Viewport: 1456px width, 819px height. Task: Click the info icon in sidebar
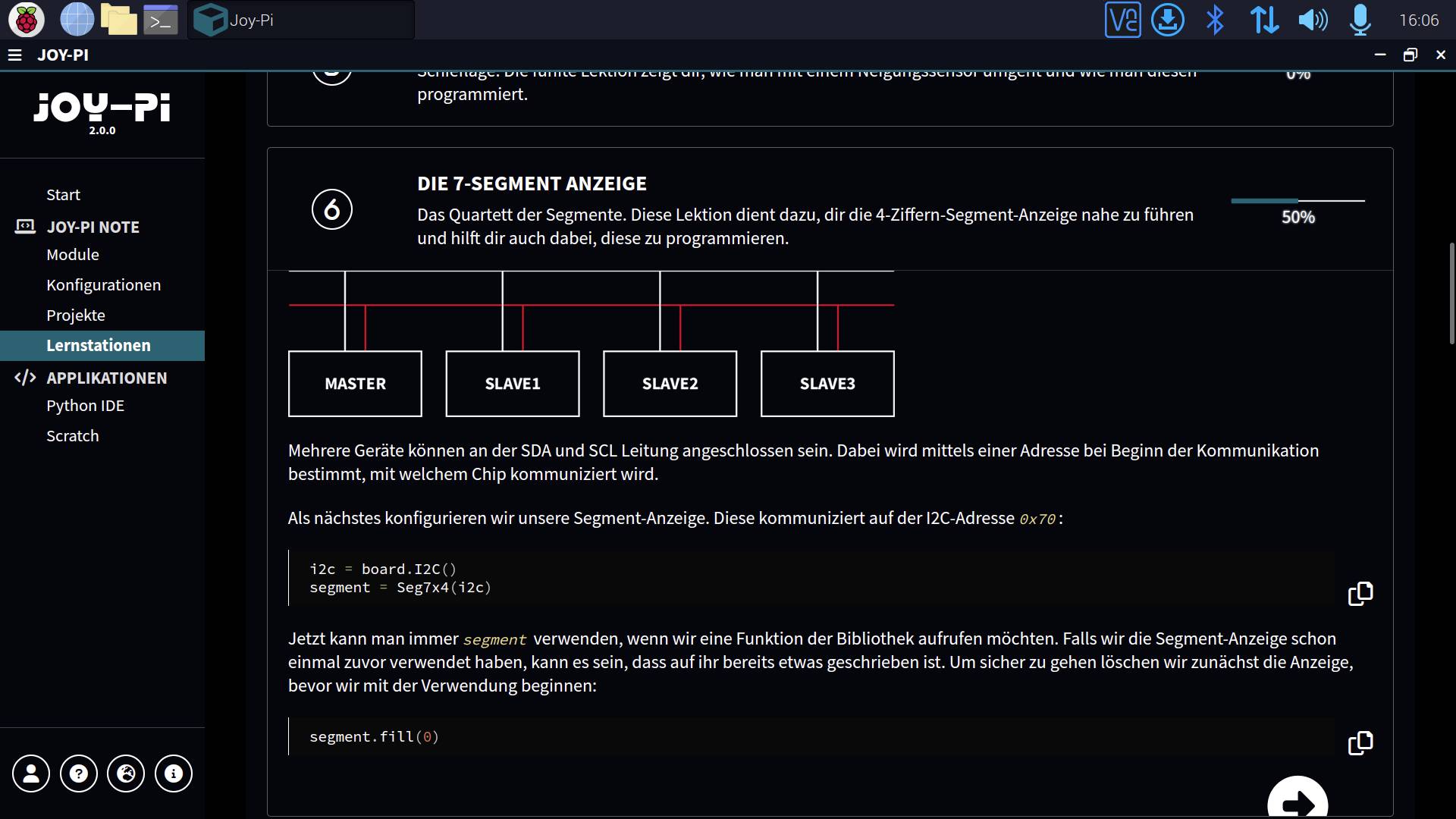click(174, 773)
